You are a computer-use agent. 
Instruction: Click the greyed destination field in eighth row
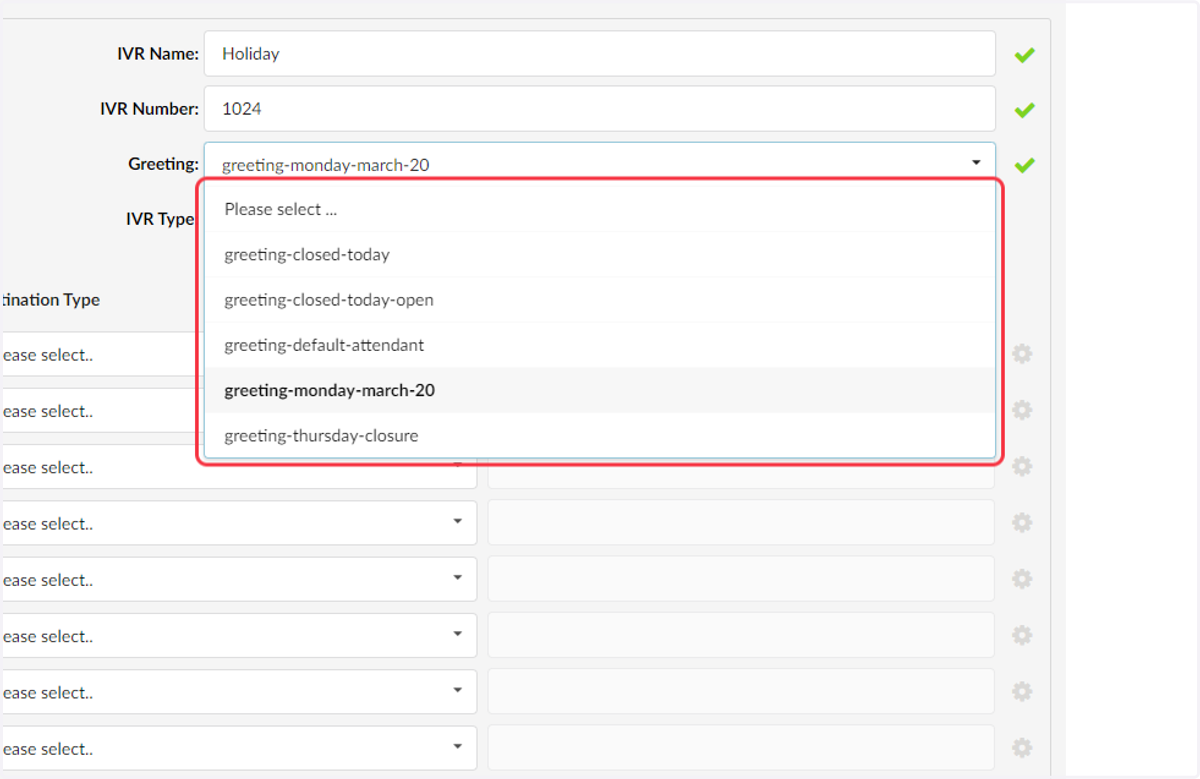(x=741, y=747)
